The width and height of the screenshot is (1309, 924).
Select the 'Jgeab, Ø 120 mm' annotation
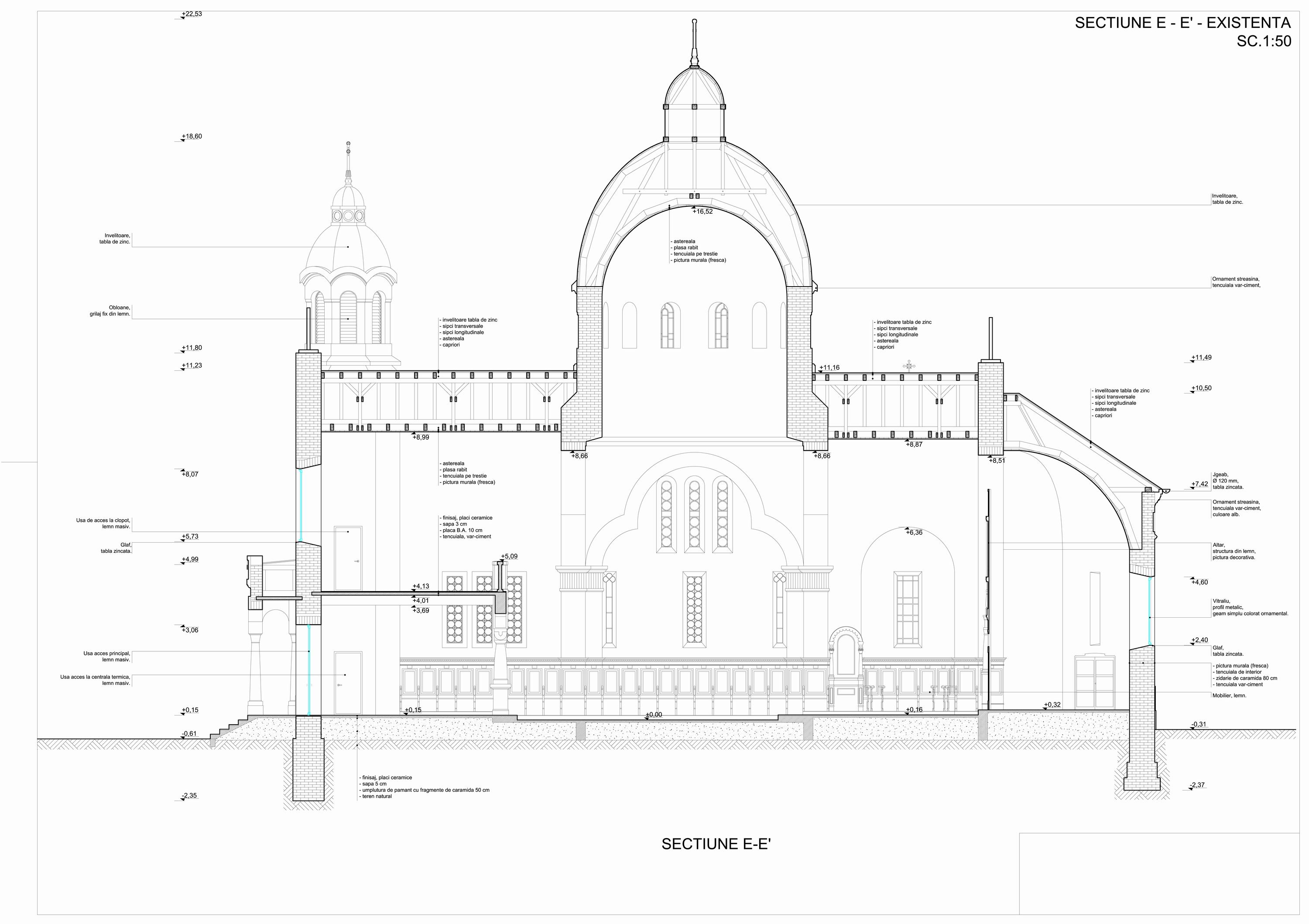click(1228, 480)
